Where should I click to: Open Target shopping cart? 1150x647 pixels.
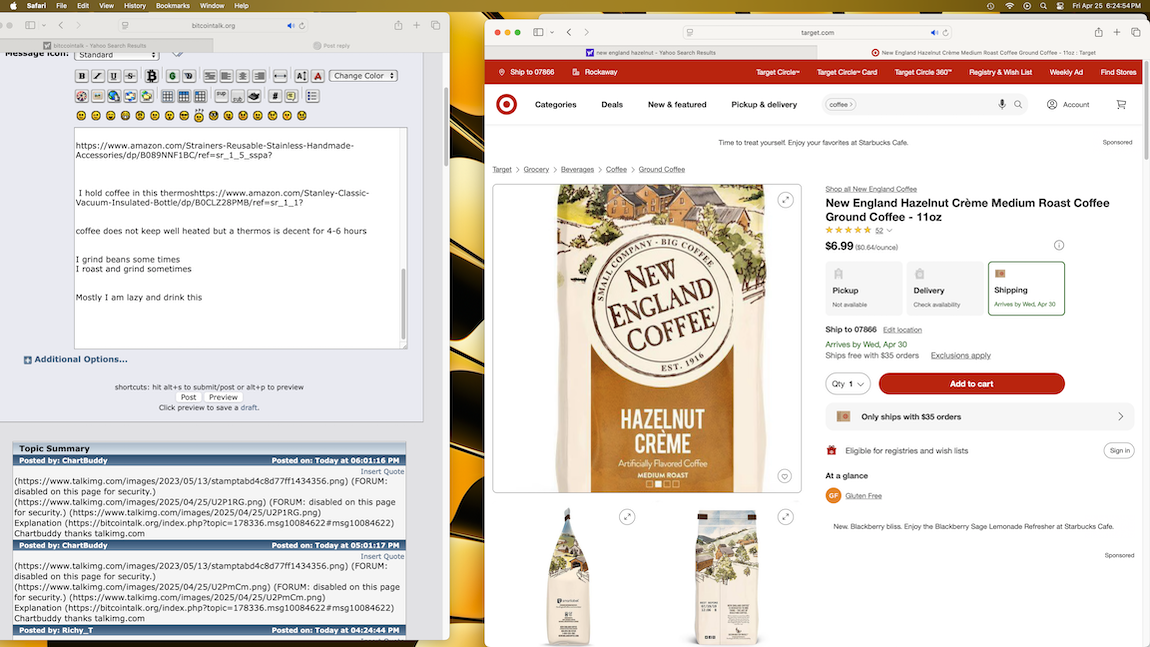click(x=1121, y=104)
